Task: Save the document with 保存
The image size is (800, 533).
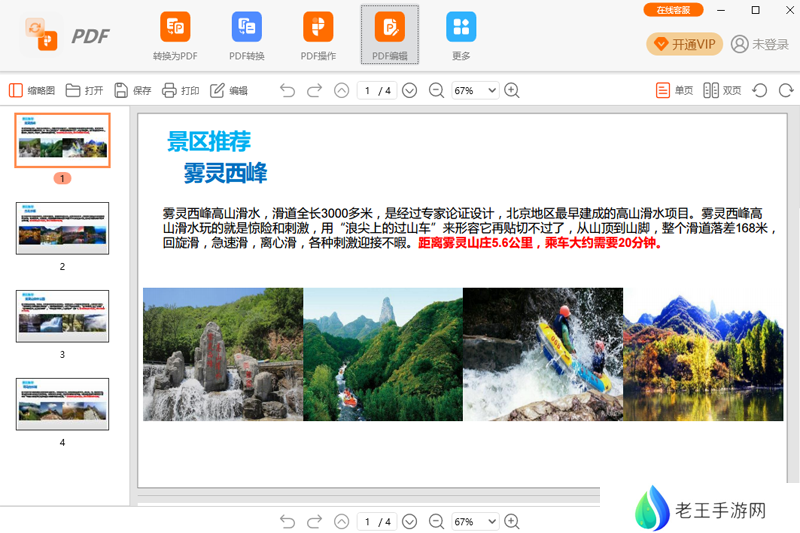Action: [x=133, y=91]
